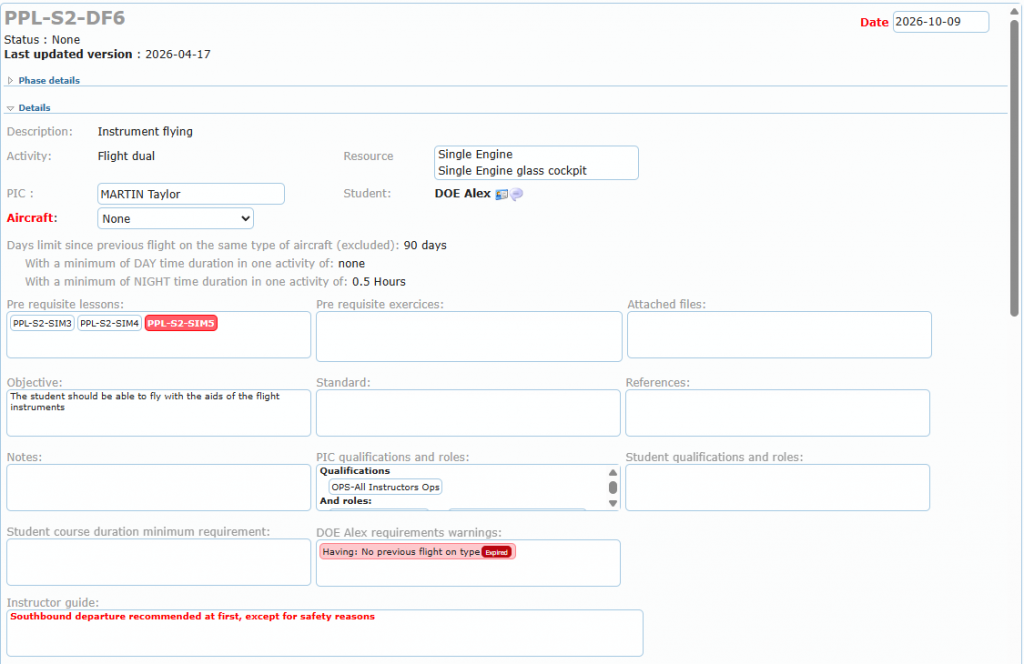Click the bold 'Qualifications' heading in PIC list
Screen dimensions: 1024x664
tap(355, 471)
